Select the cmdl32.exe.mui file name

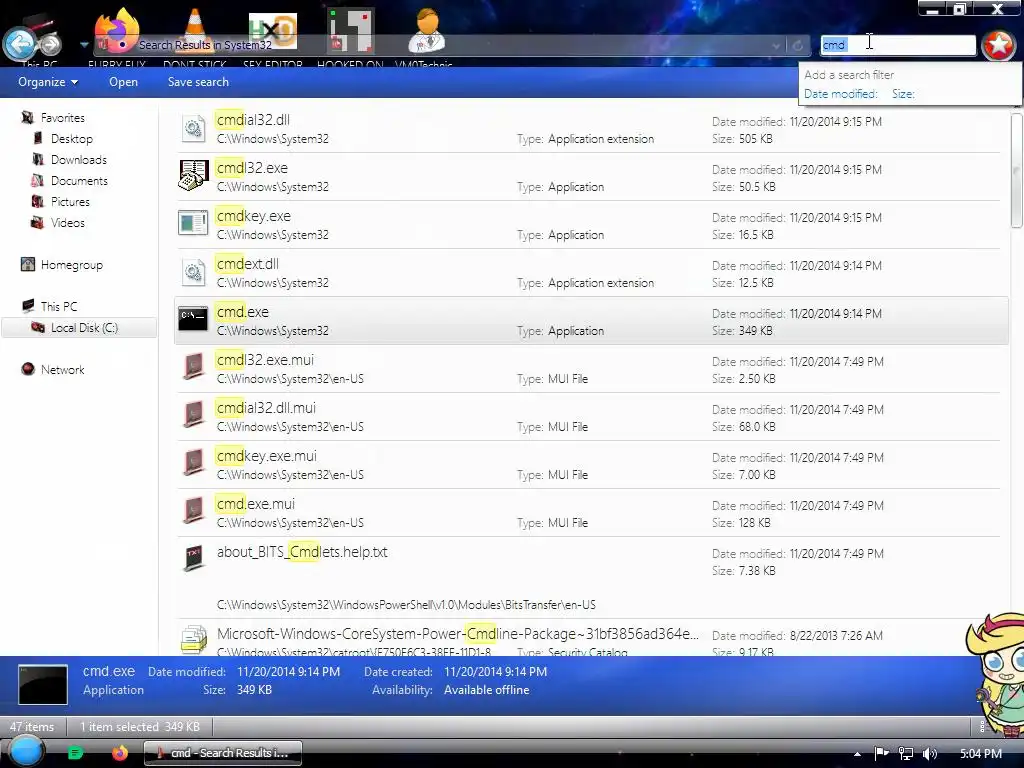(x=265, y=360)
